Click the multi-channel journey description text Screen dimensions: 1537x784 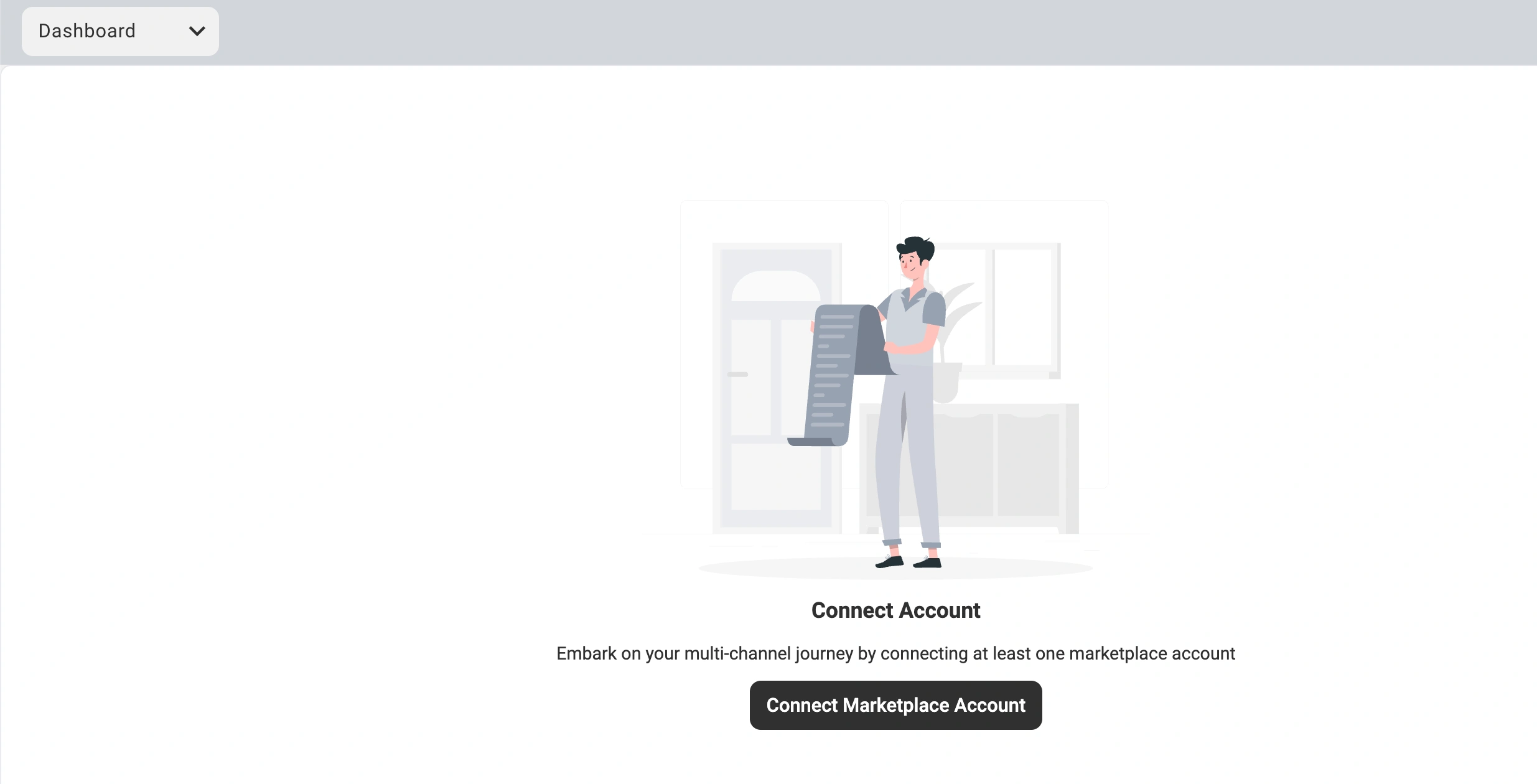[895, 653]
